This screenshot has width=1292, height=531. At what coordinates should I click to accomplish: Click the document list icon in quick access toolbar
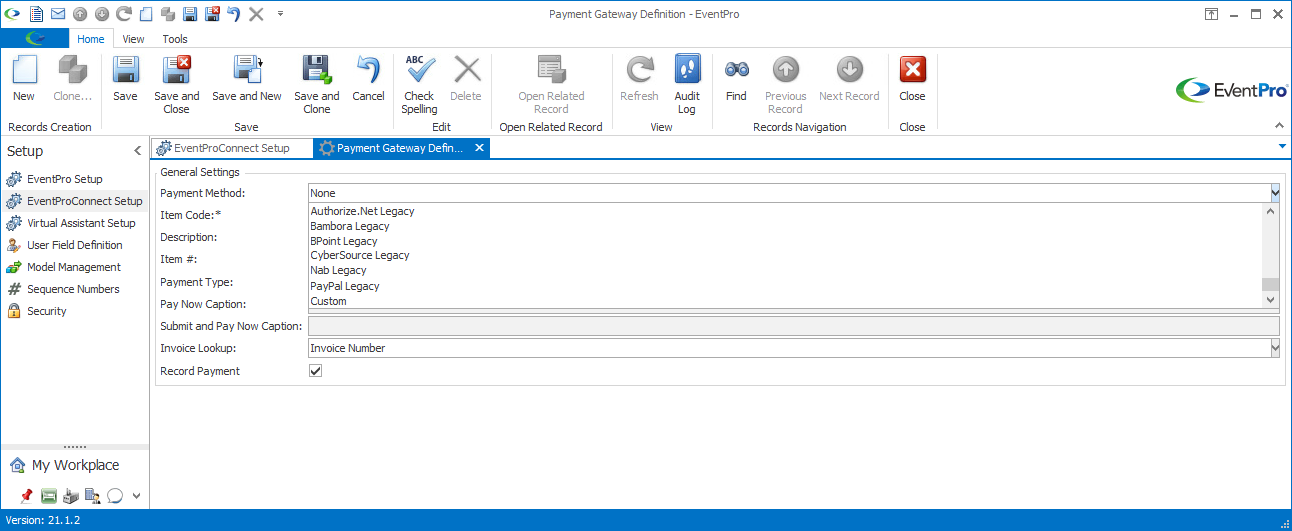click(36, 14)
